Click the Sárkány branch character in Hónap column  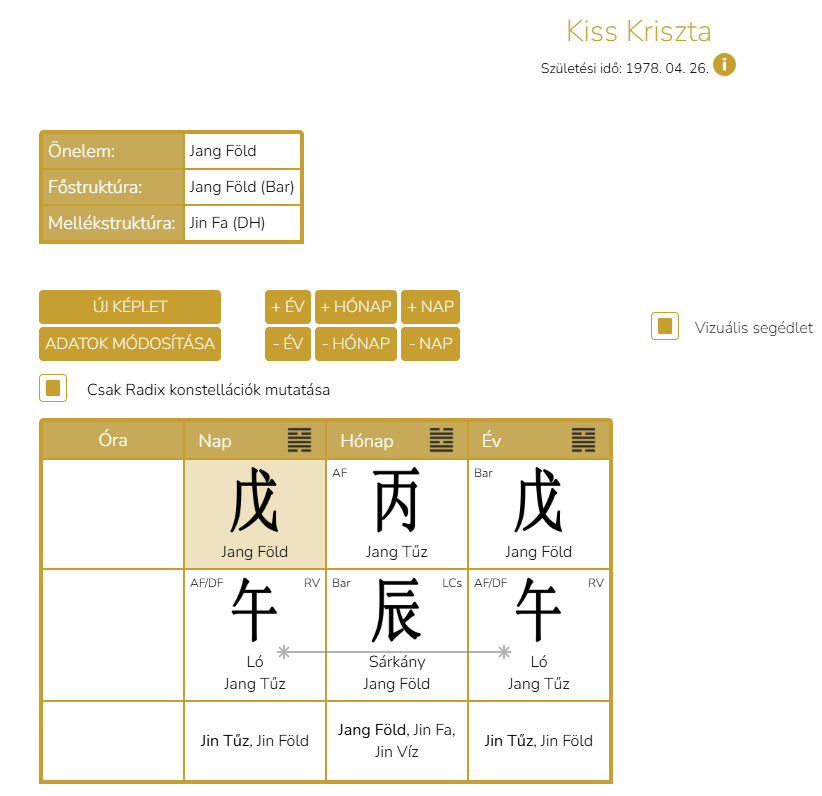(397, 611)
